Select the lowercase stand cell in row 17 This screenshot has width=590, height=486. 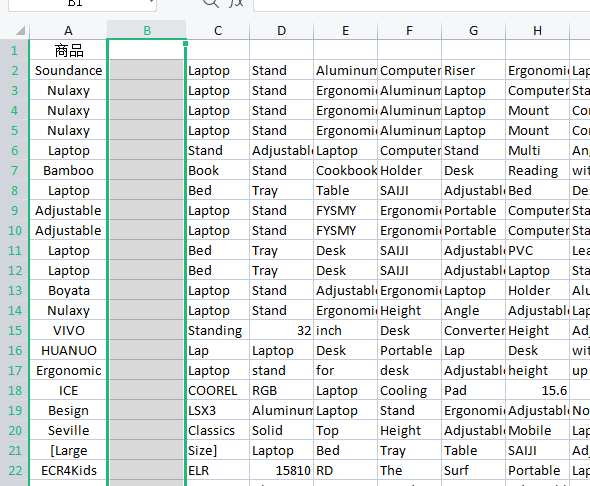coord(281,371)
